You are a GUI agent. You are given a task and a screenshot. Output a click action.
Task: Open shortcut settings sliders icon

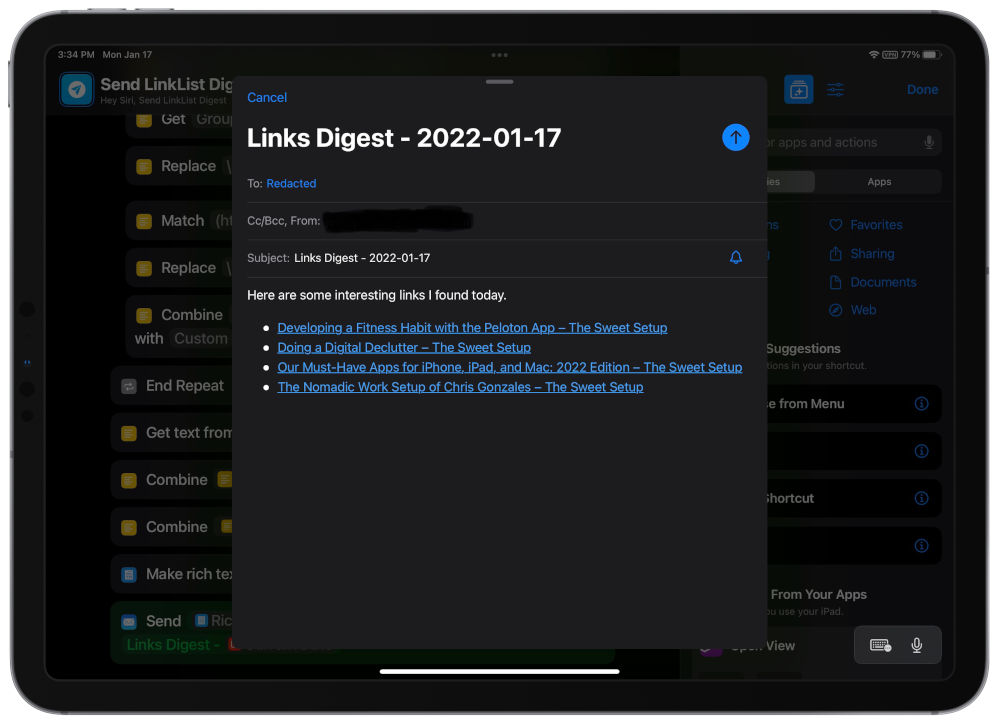(x=835, y=90)
